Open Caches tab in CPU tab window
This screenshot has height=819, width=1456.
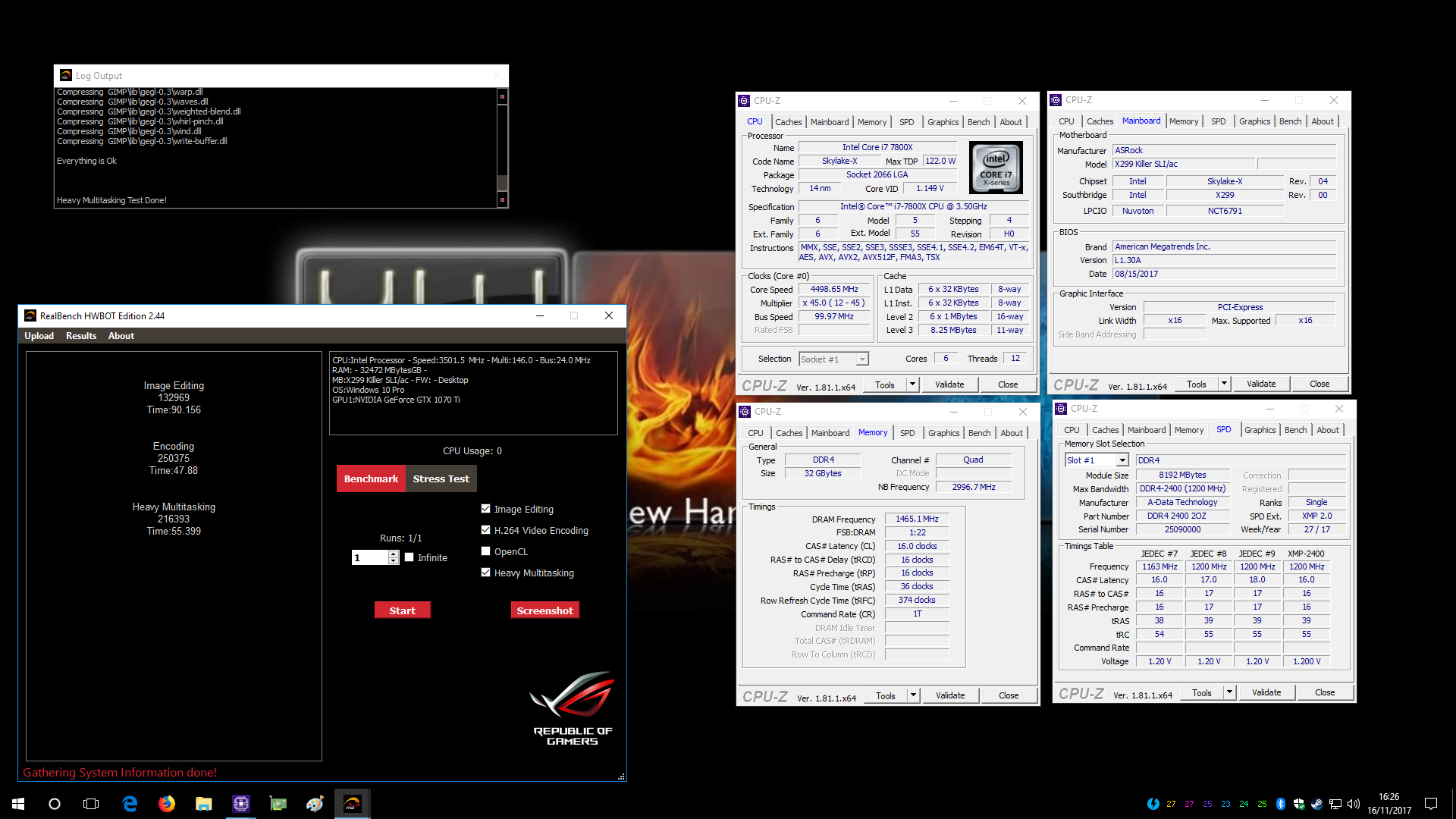click(x=788, y=122)
